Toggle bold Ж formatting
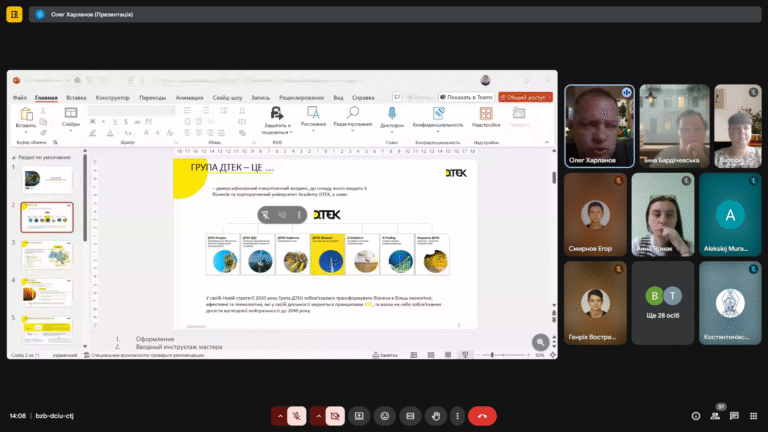Screen dimensions: 768x432 93,121
